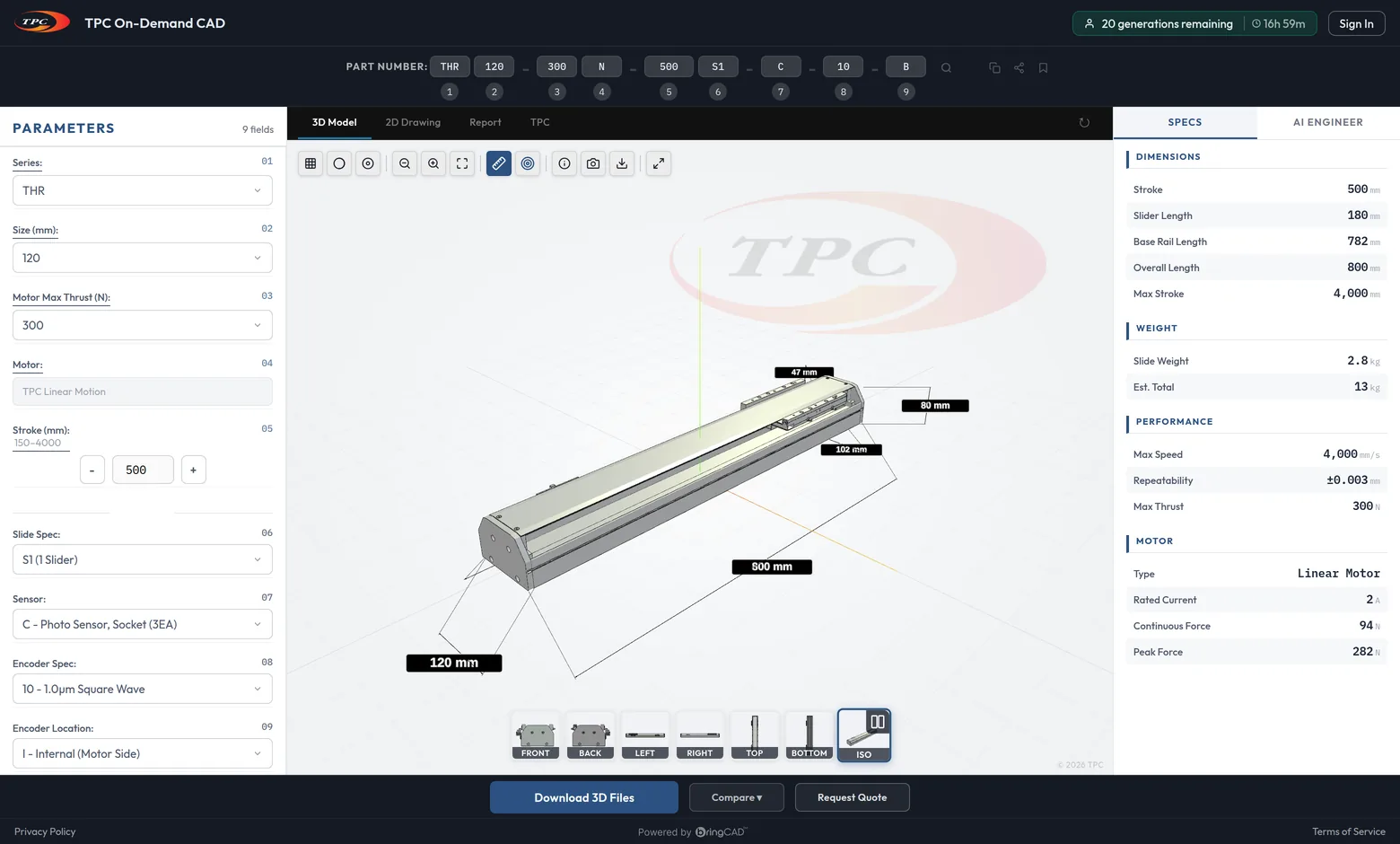Toggle the grid display icon

(x=311, y=163)
